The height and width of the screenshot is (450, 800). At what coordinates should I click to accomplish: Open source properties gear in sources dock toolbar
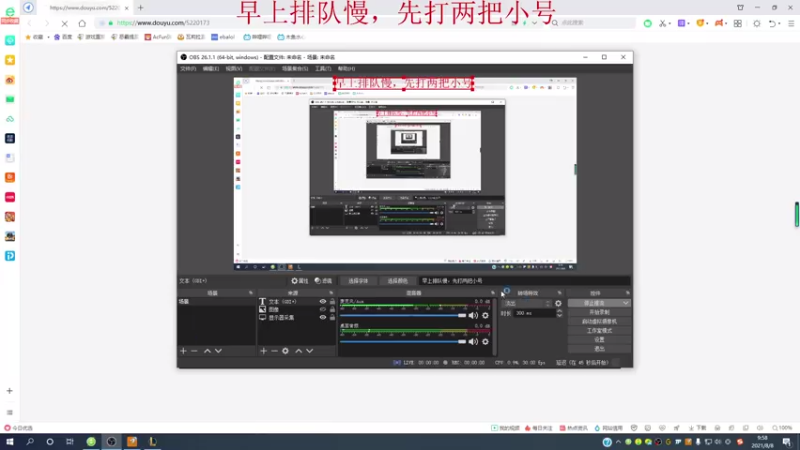(x=285, y=351)
